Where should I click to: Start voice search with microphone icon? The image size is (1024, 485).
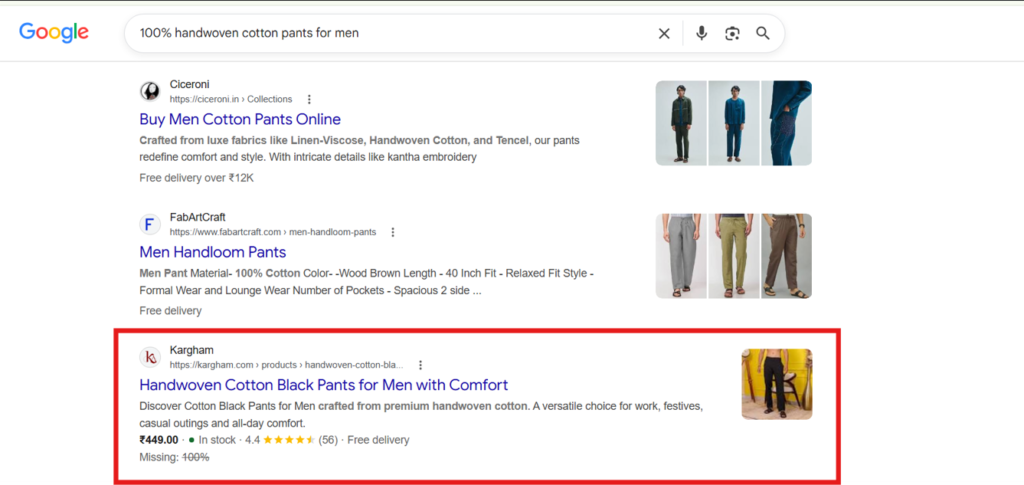pyautogui.click(x=701, y=33)
